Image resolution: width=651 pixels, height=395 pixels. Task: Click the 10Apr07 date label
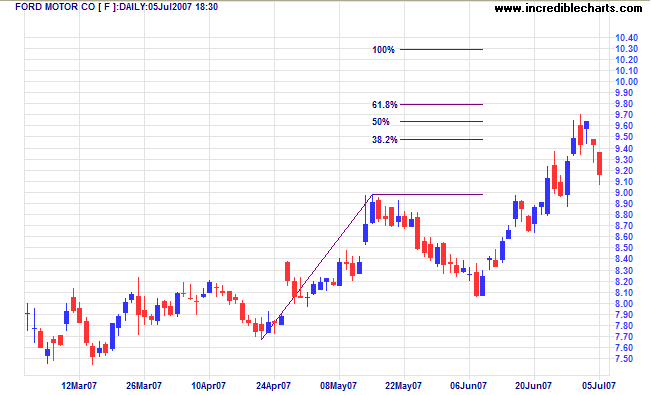pyautogui.click(x=209, y=386)
